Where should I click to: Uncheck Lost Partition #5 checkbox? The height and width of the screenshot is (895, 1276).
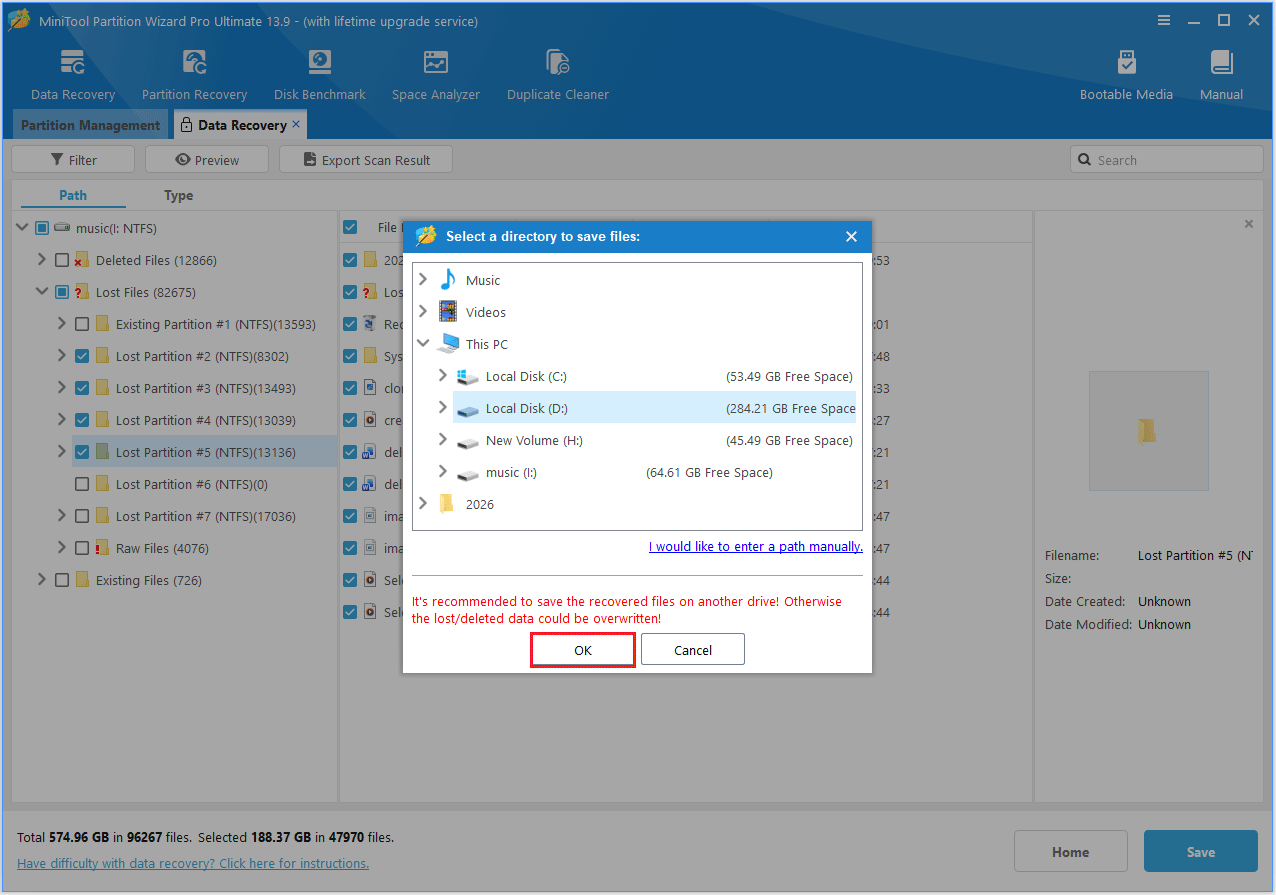click(x=82, y=452)
